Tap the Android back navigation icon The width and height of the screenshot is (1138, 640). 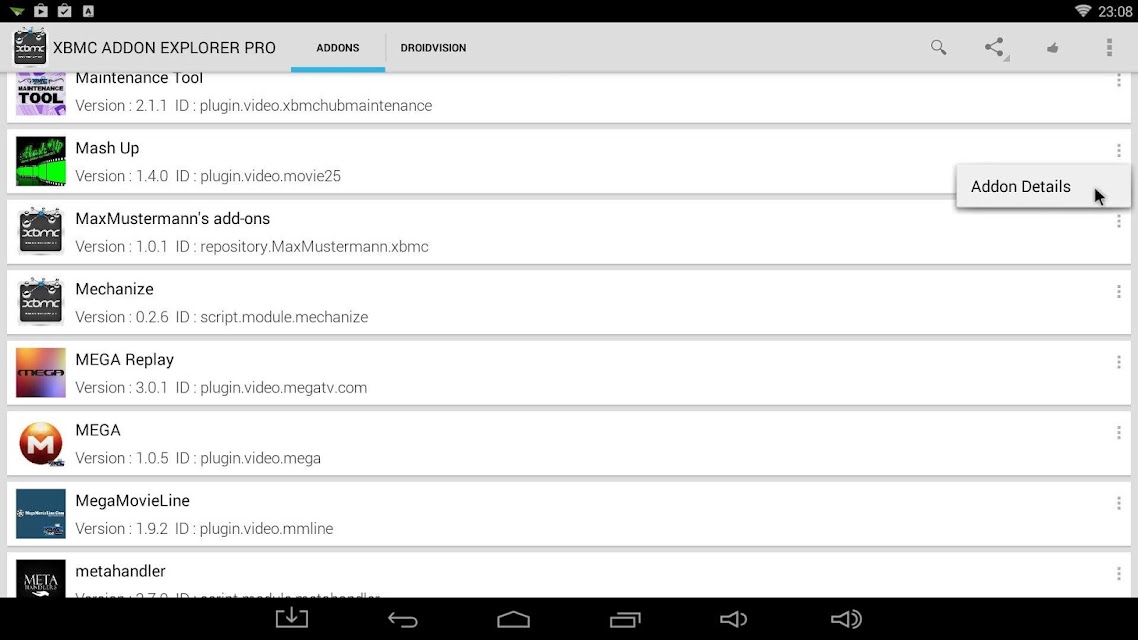[403, 619]
